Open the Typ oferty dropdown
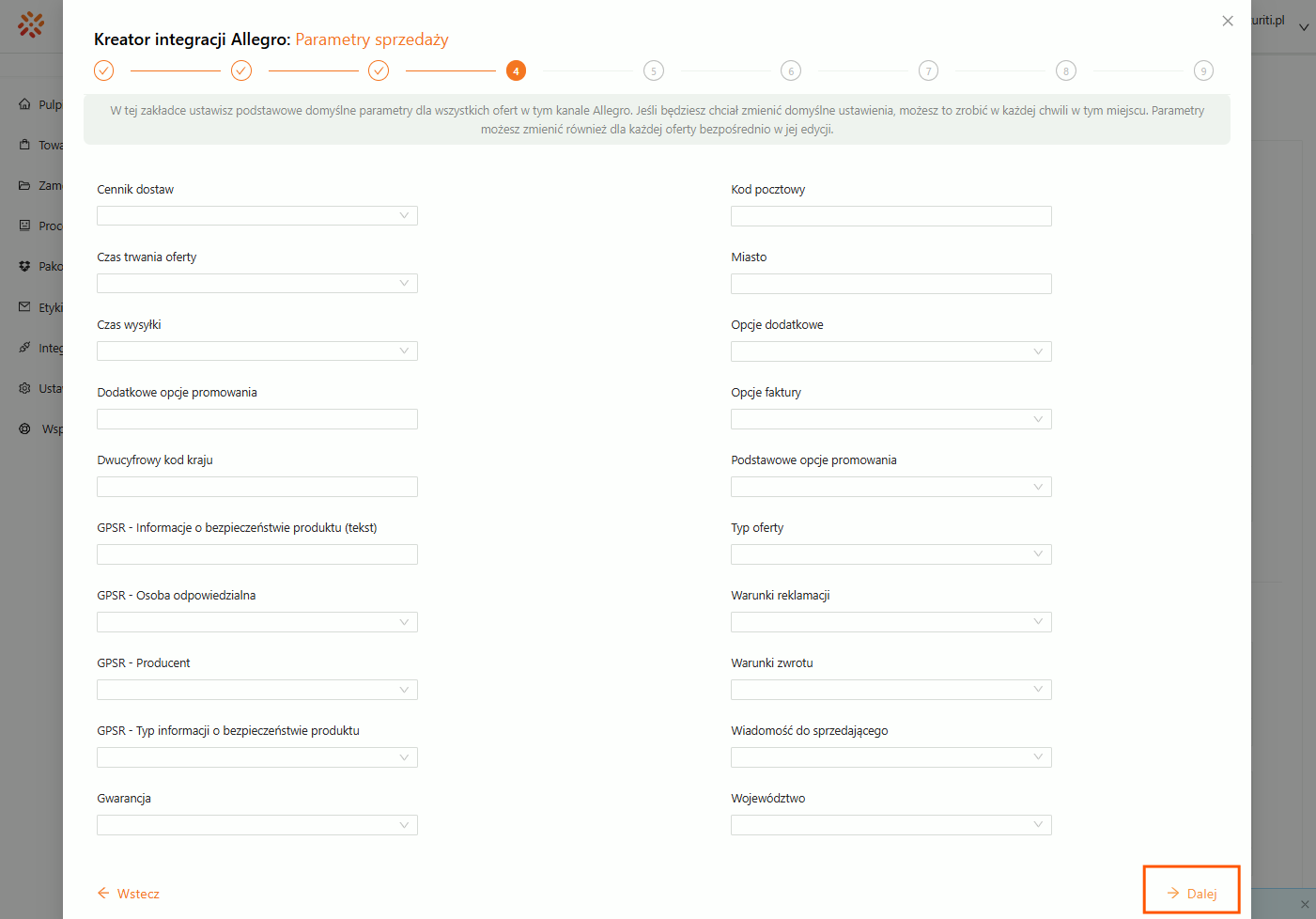 [890, 554]
